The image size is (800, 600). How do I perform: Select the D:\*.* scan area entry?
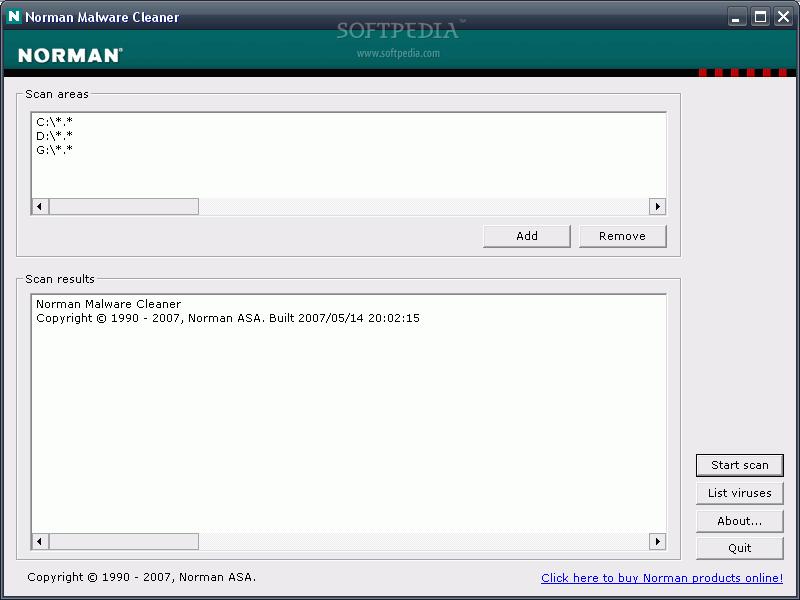pos(54,136)
